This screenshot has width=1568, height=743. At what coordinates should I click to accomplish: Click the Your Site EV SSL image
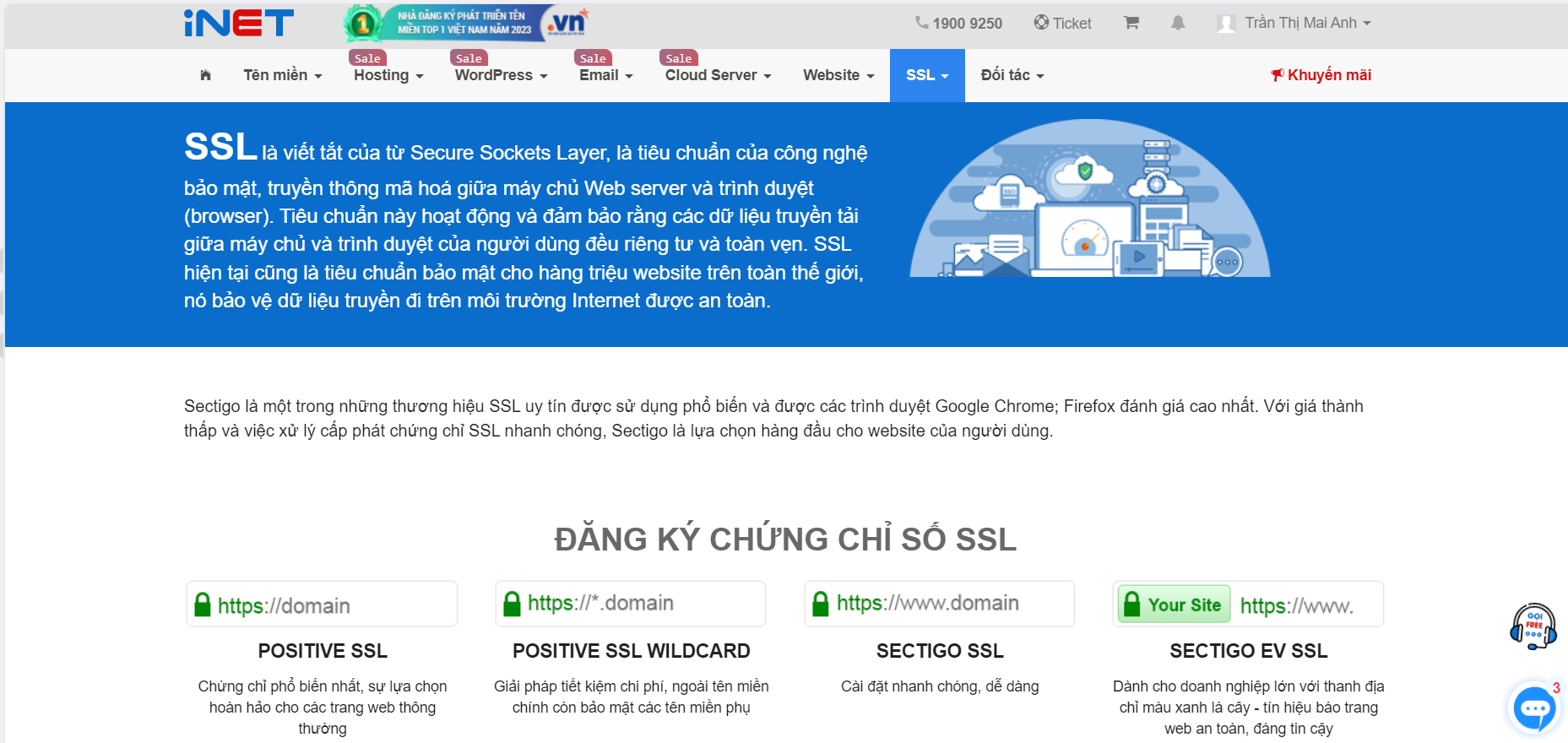pos(1249,605)
